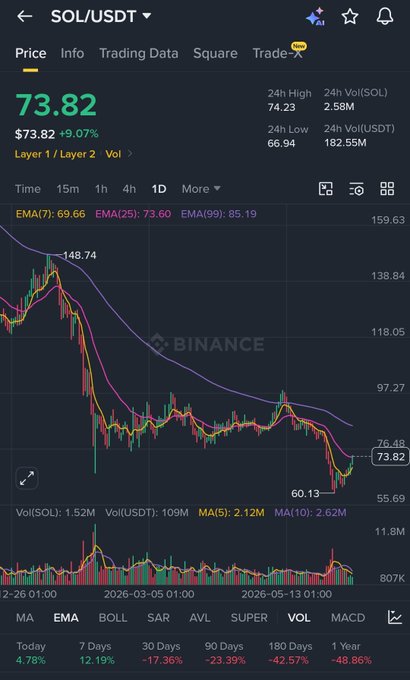Image resolution: width=410 pixels, height=680 pixels.
Task: Expand the More timeframes dropdown
Action: (201, 189)
